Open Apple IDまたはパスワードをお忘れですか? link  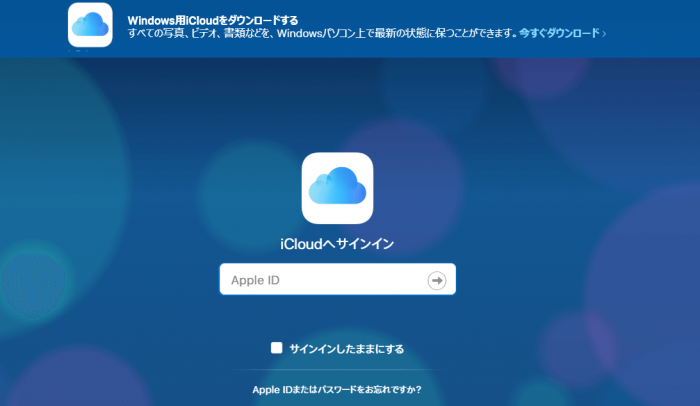(337, 389)
